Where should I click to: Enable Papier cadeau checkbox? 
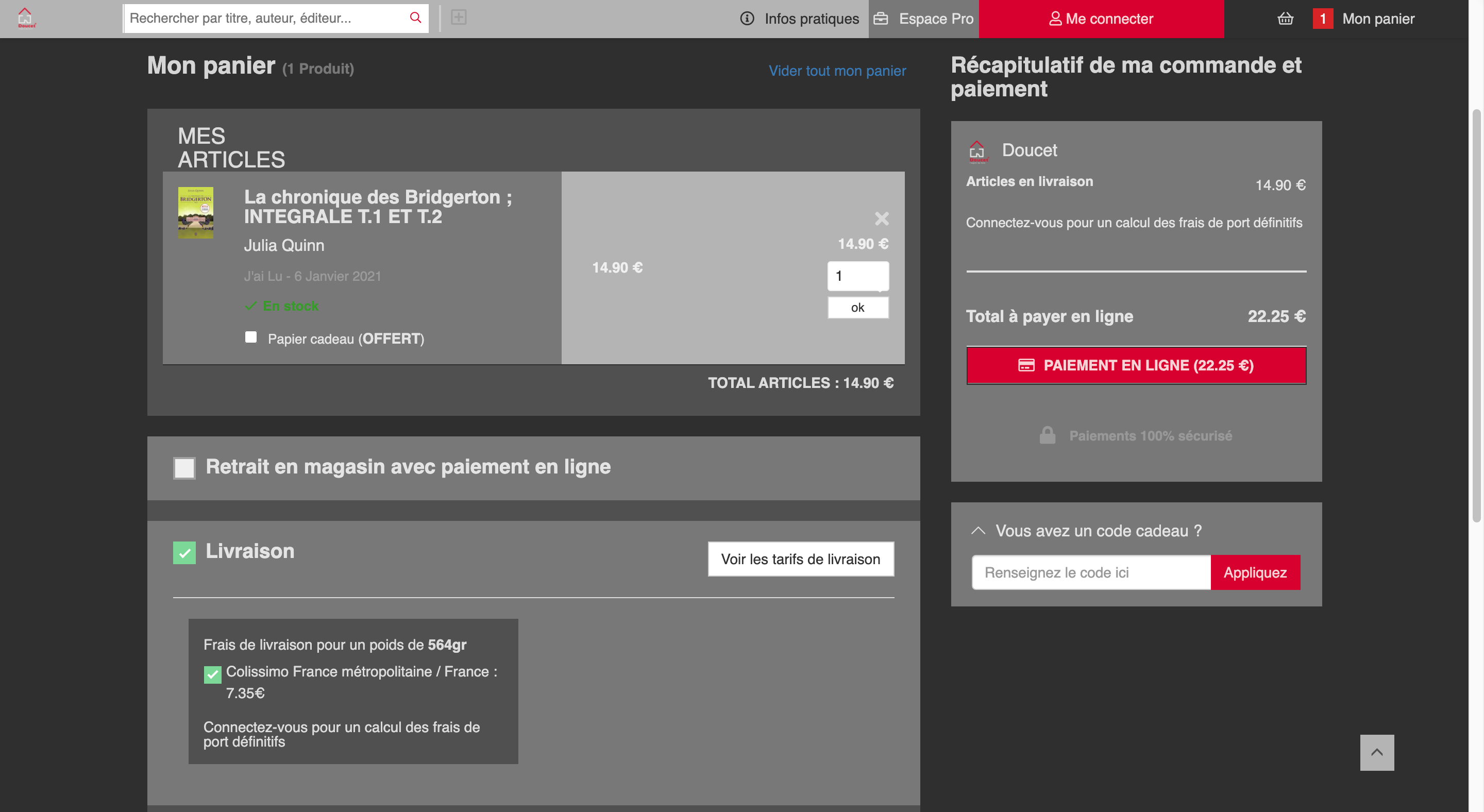coord(250,337)
